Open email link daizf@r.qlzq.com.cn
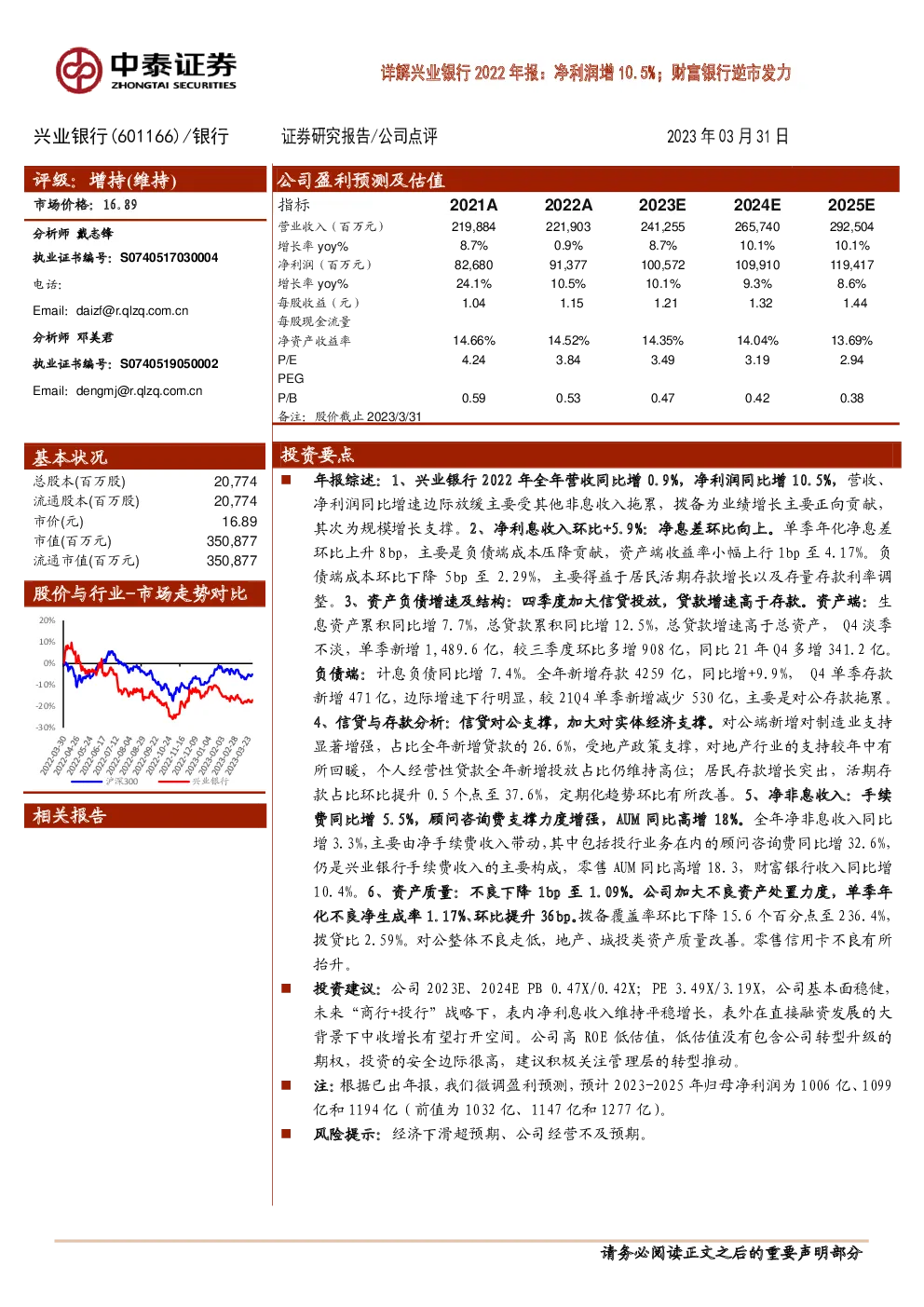924x1307 pixels. coord(132,311)
